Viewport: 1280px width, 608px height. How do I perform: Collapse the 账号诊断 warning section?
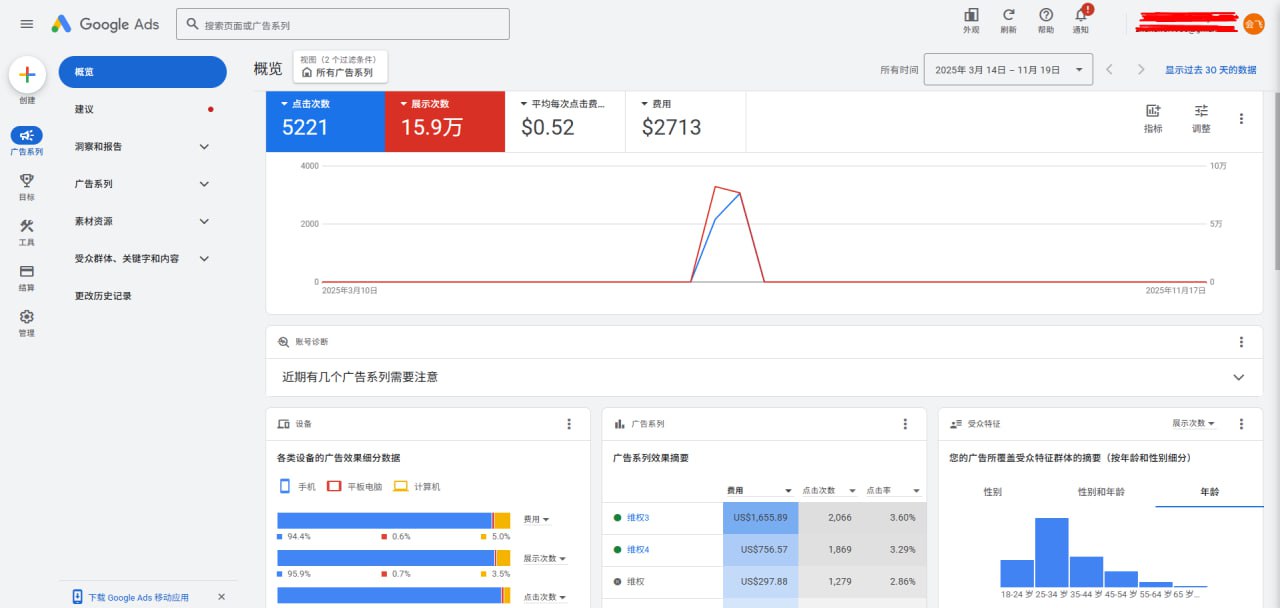pyautogui.click(x=1237, y=378)
